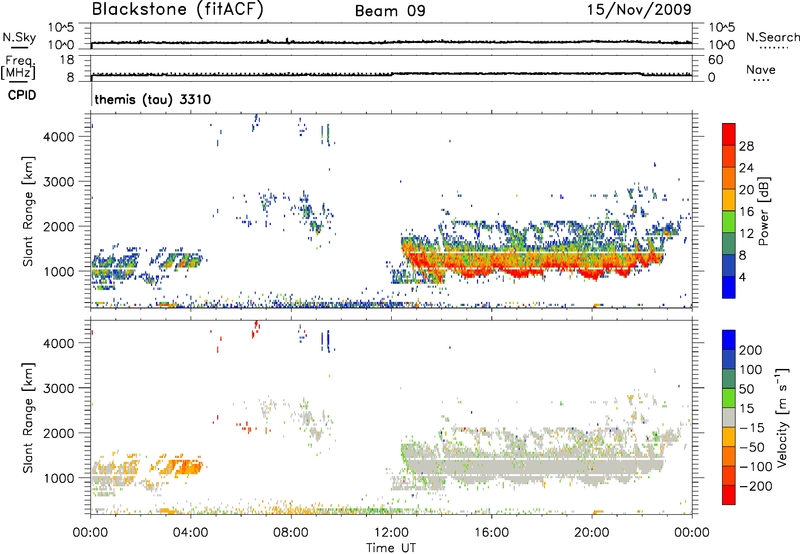
Task: Click the '12:00' time axis label
Action: (x=391, y=533)
